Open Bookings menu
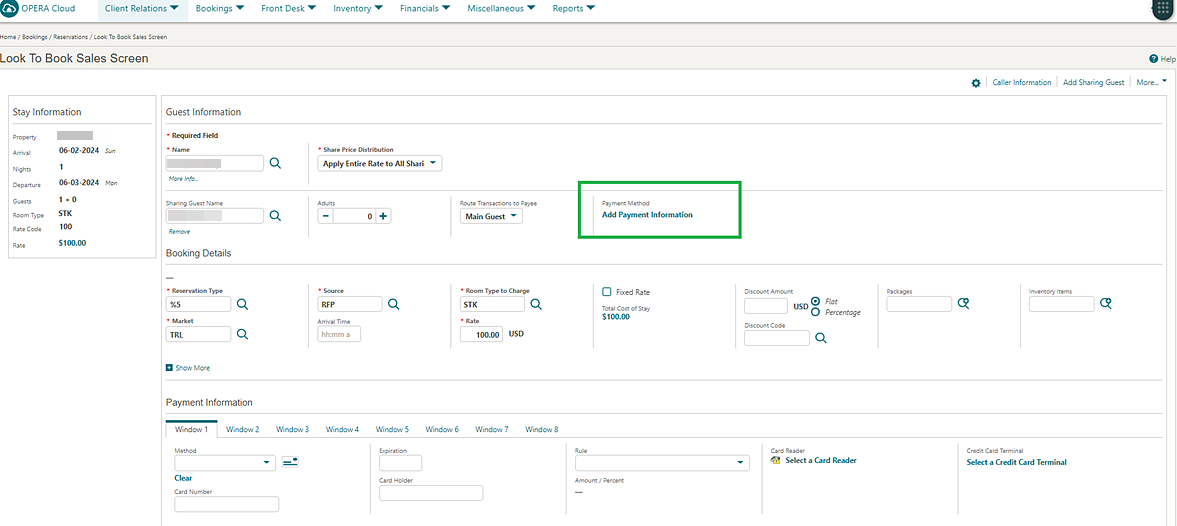The width and height of the screenshot is (1177, 526). point(219,8)
